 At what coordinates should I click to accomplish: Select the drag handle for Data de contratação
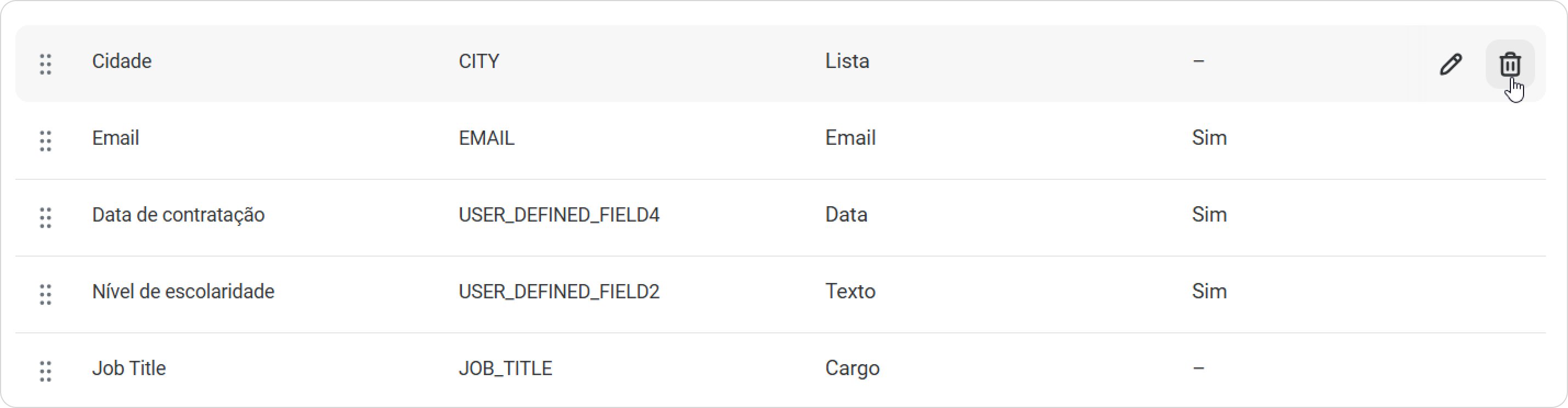[46, 217]
